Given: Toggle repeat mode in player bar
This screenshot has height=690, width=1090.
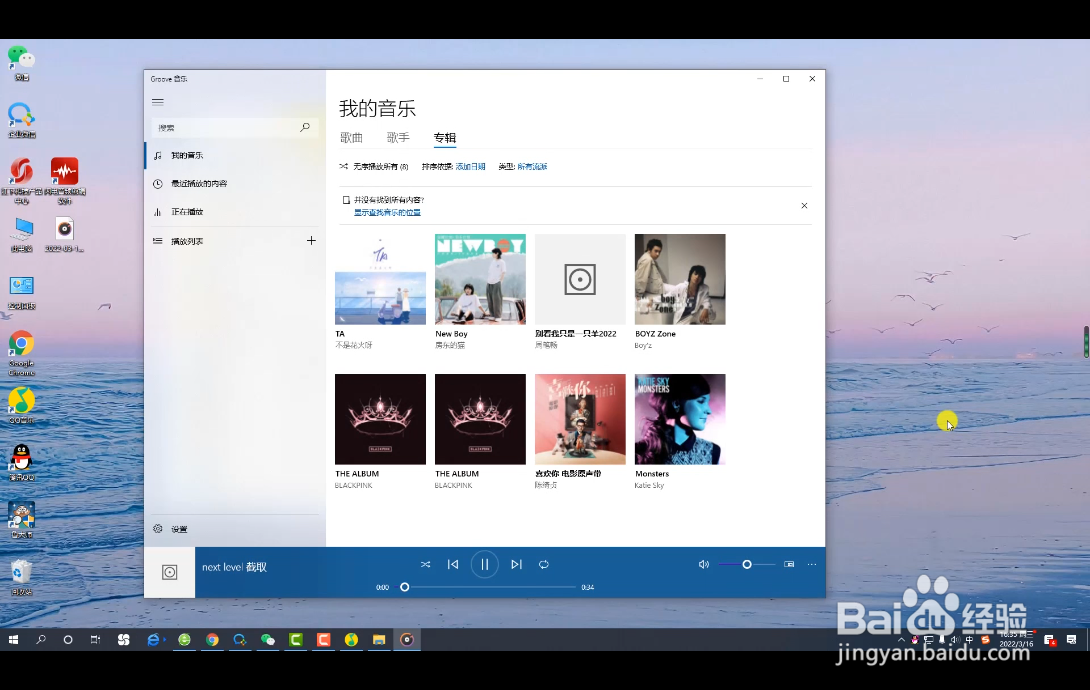Looking at the screenshot, I should (x=544, y=565).
